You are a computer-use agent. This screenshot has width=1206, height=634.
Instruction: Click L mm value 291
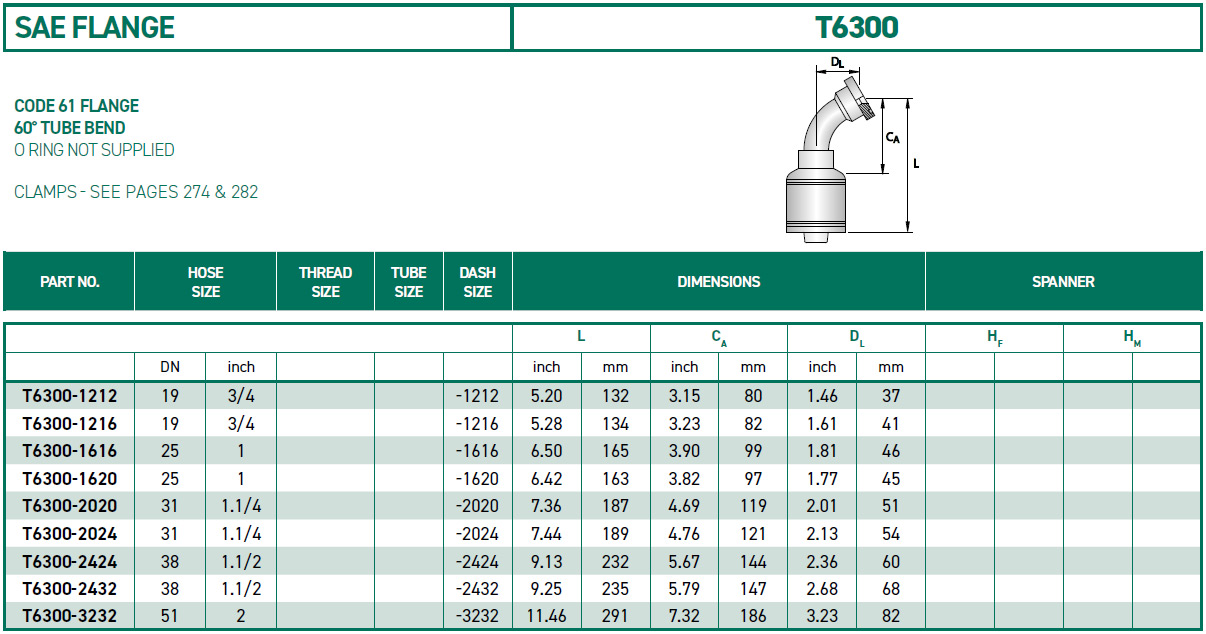tap(615, 616)
